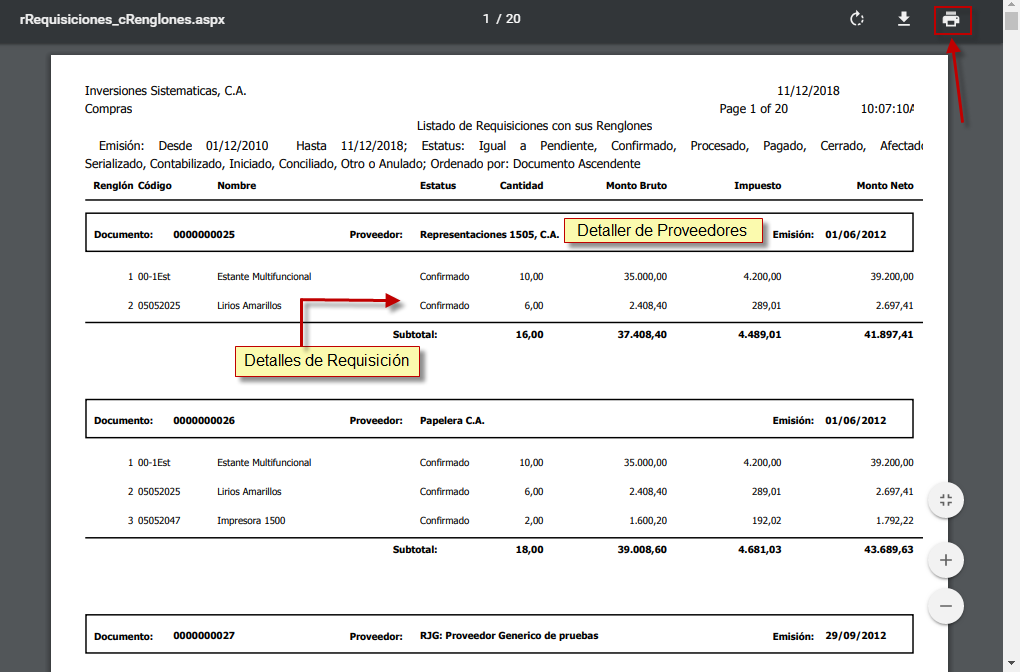Image resolution: width=1020 pixels, height=672 pixels.
Task: Click provider 'RJG: Proveedor Generico de pruebas'
Action: (508, 636)
